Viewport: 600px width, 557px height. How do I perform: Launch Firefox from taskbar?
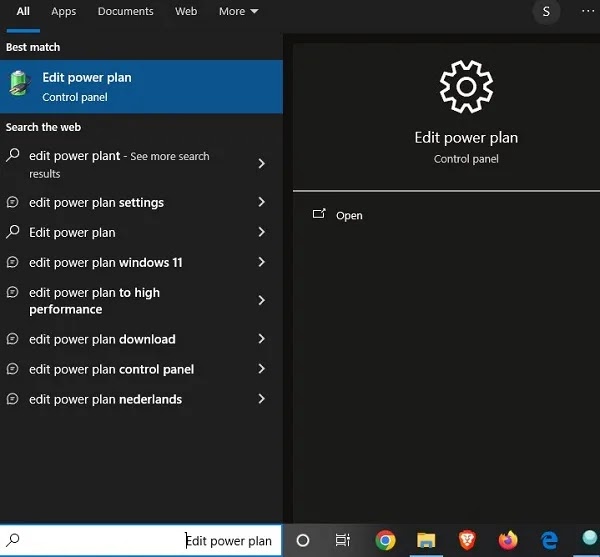coord(508,540)
